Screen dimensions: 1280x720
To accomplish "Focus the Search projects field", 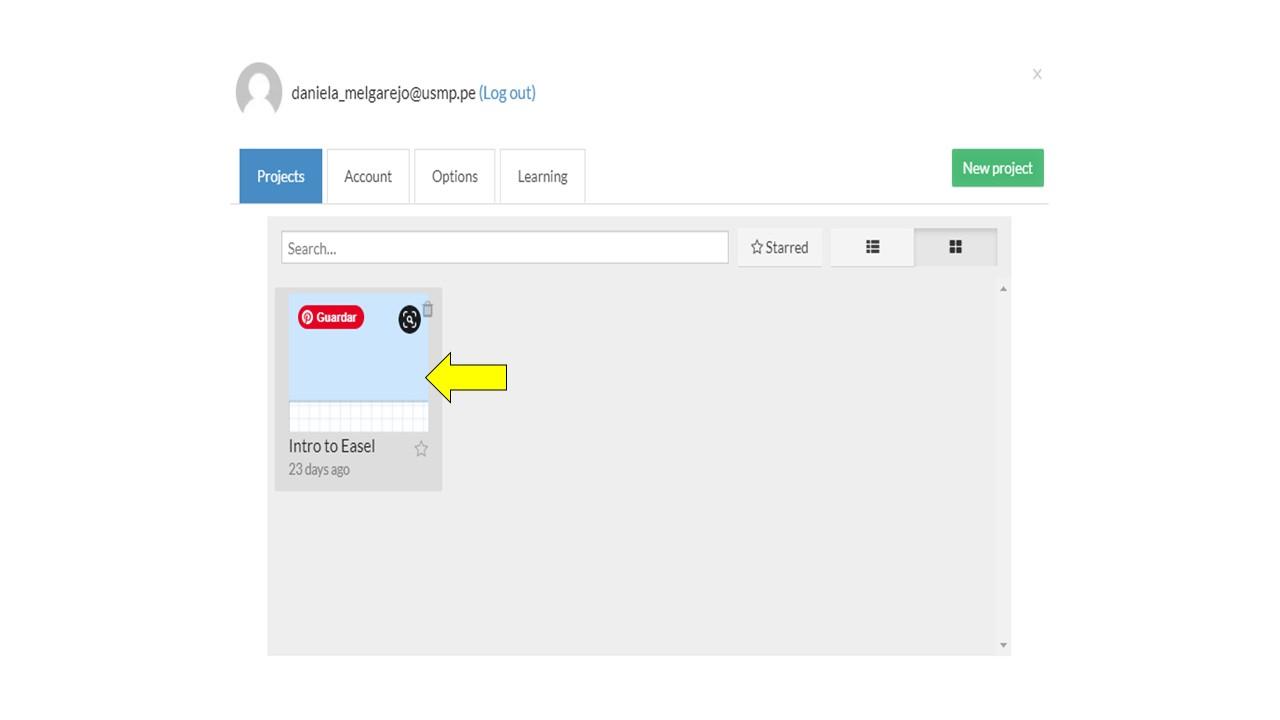I will pos(505,248).
